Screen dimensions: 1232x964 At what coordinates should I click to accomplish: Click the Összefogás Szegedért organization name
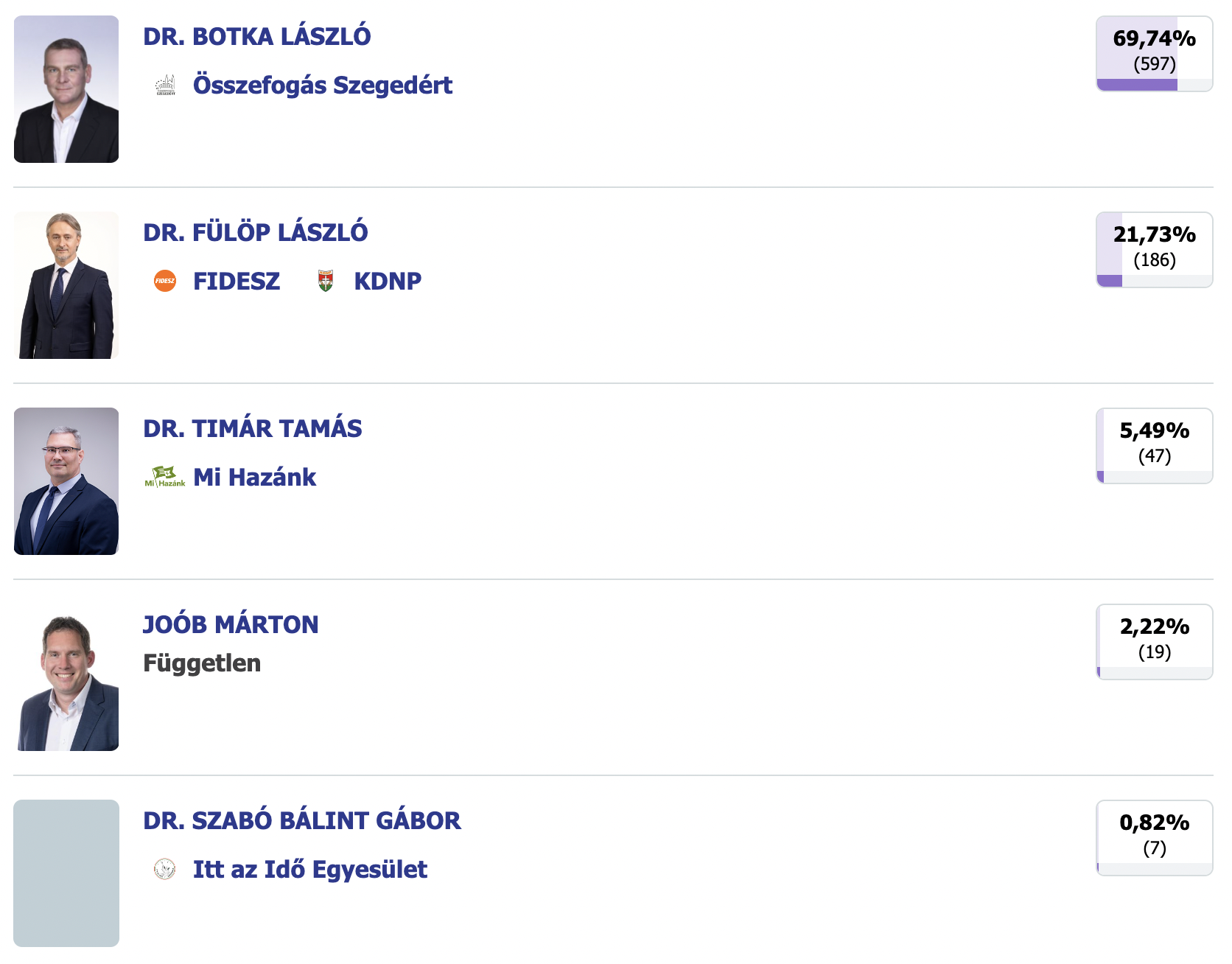[323, 85]
